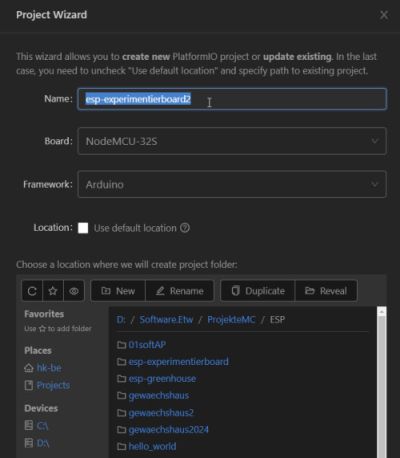Enable the Use default location checkbox
This screenshot has height=458, width=400.
83,228
